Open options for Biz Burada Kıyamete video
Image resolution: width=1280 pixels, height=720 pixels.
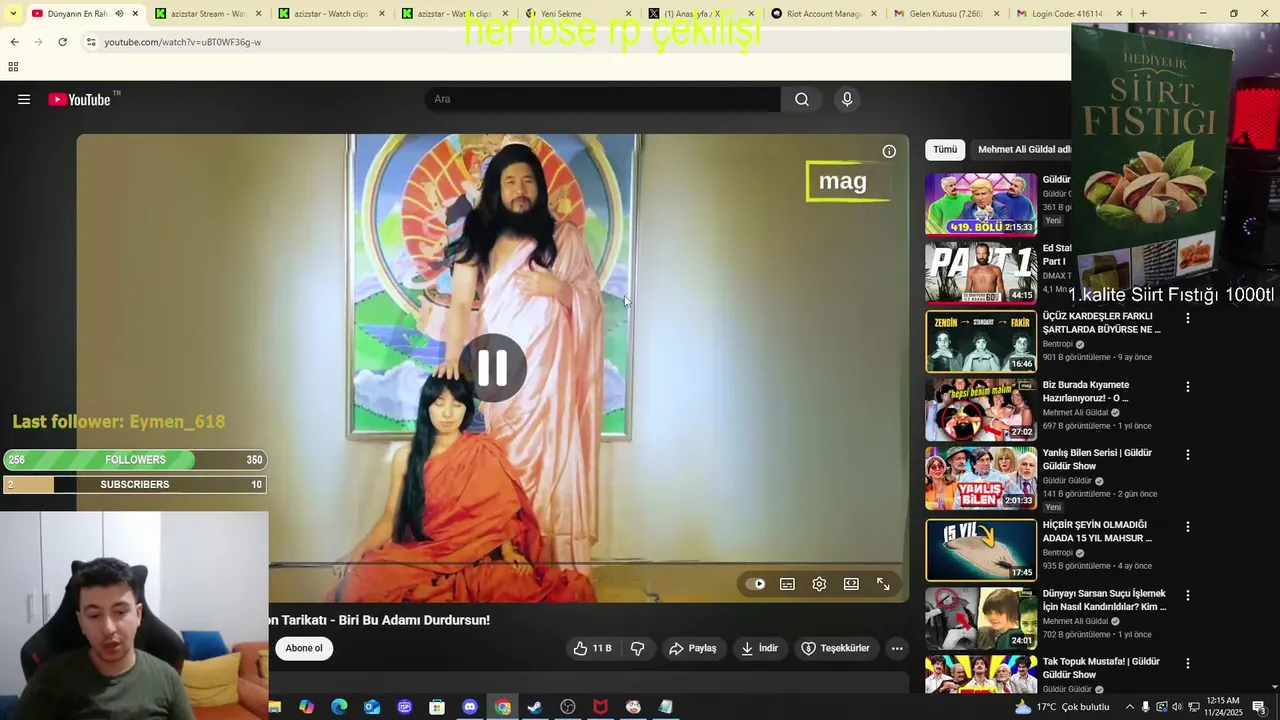1188,386
